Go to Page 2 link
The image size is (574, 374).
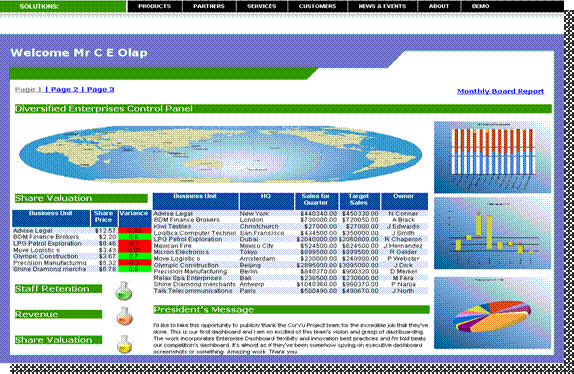pos(64,89)
